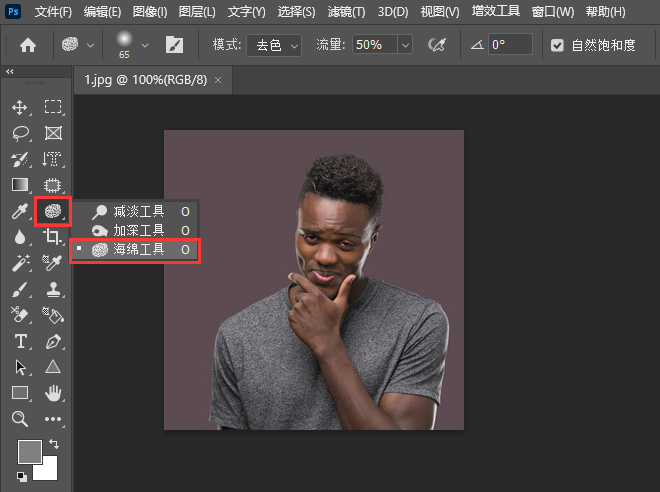Toggle the 自然饱和度 (Vibrance) checkbox
Viewport: 660px width, 492px height.
pos(558,45)
